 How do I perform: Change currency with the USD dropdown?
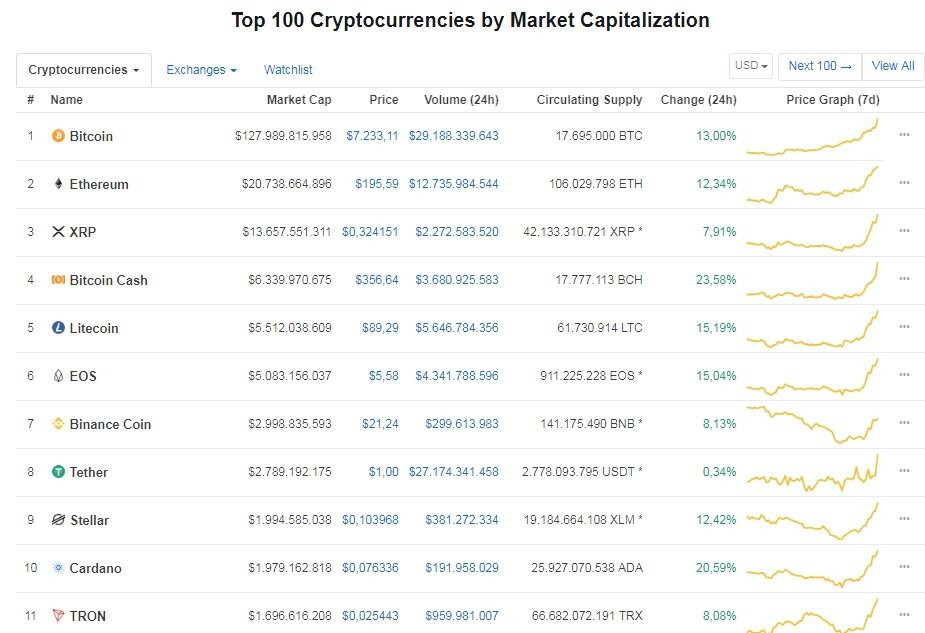pyautogui.click(x=750, y=65)
